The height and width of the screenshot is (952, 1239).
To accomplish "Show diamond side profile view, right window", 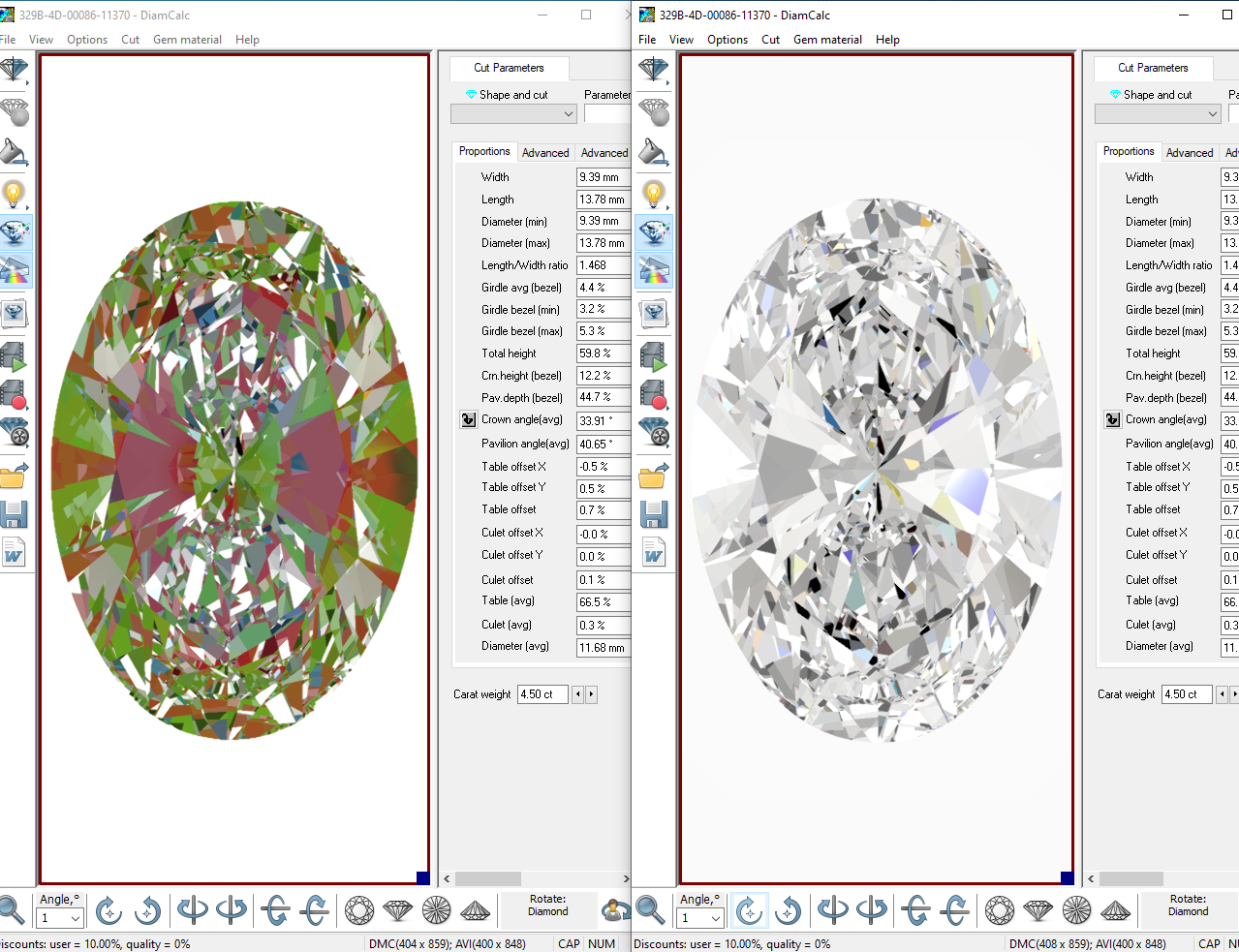I will (1038, 910).
